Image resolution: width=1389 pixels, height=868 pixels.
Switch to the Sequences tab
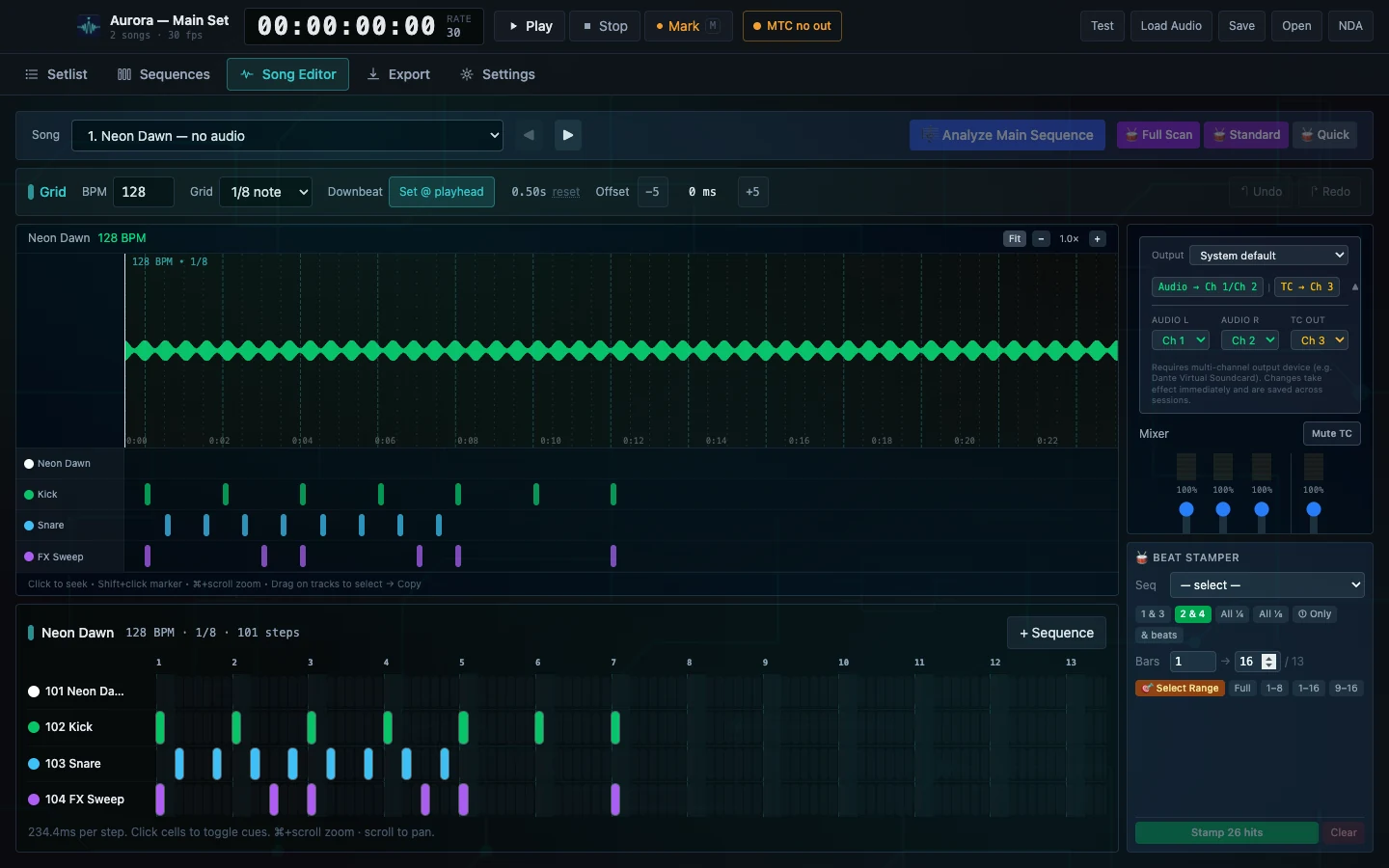coord(163,74)
